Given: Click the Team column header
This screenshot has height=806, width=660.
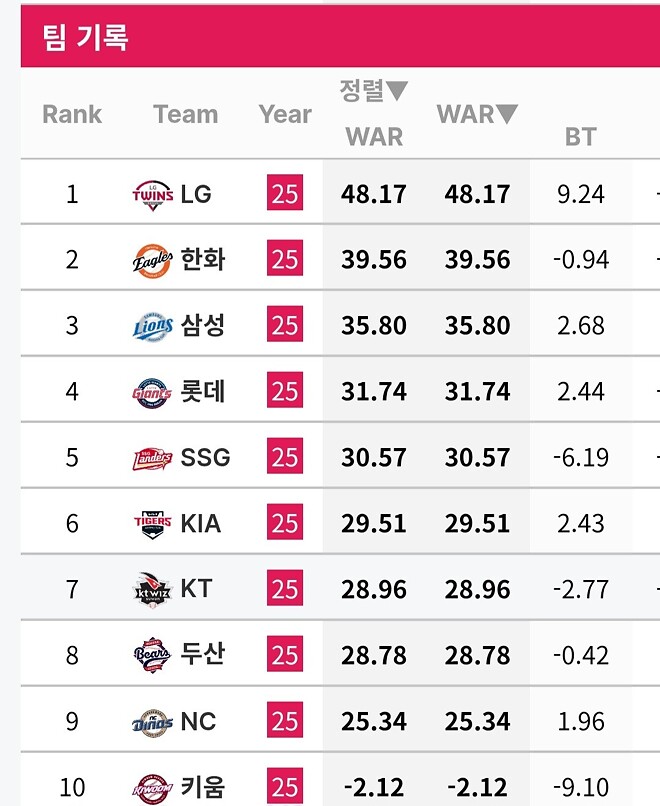Looking at the screenshot, I should coord(186,114).
